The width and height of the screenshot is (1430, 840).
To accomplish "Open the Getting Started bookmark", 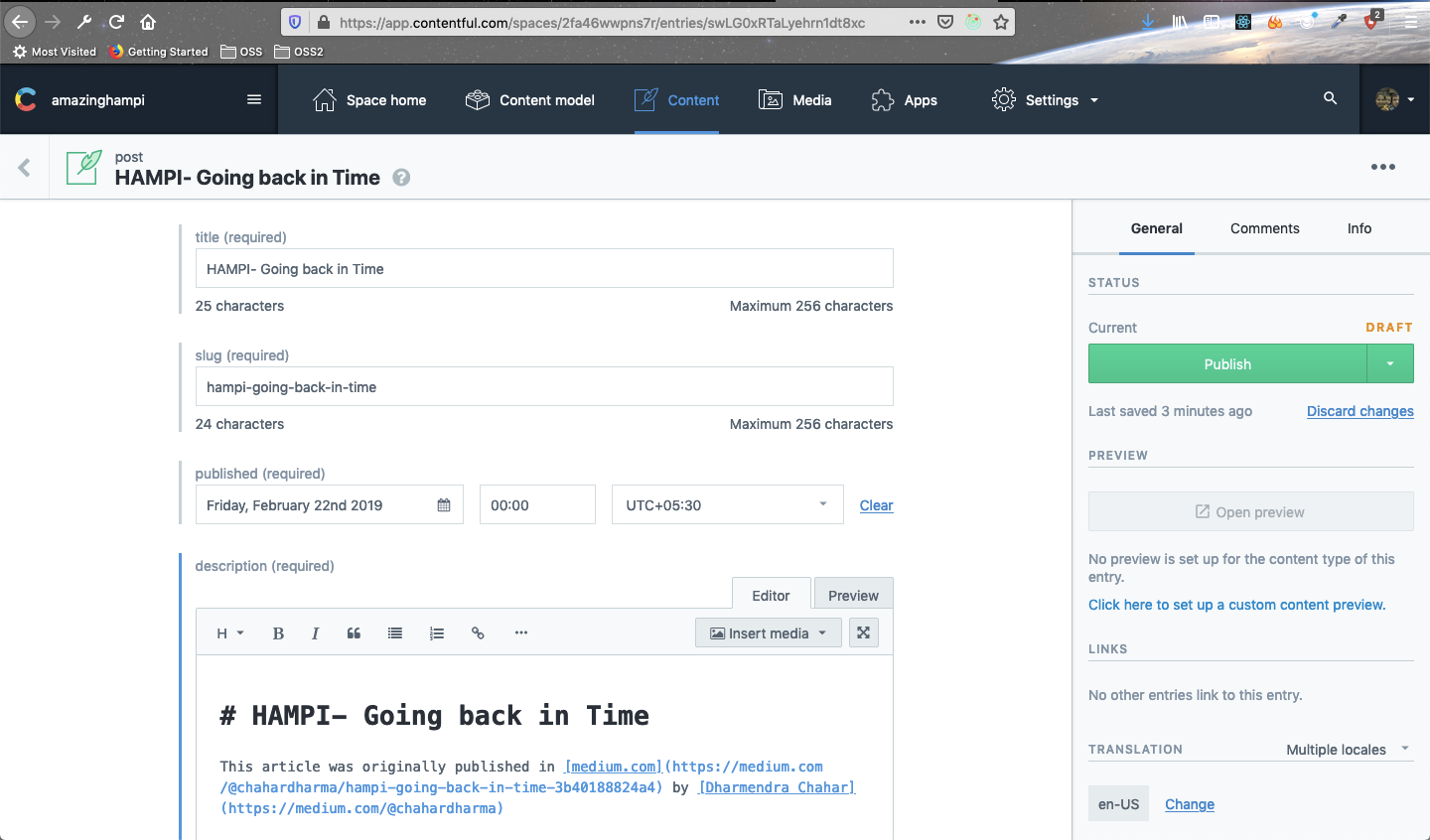I will tap(159, 52).
